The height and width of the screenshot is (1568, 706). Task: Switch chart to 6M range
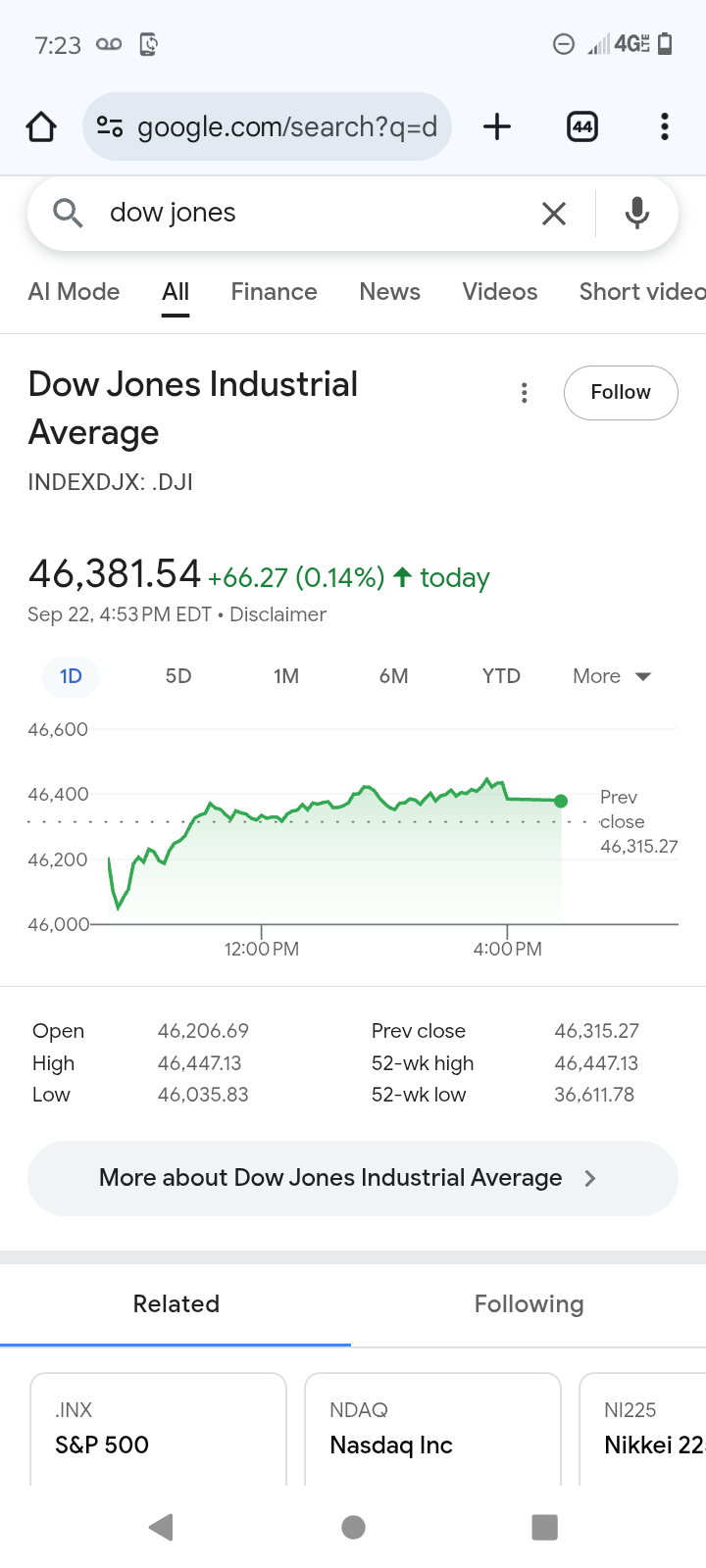393,676
